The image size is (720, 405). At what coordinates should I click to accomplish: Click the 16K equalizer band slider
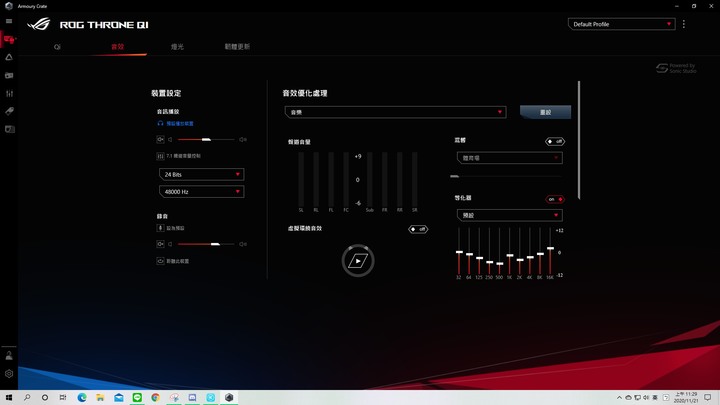click(550, 252)
